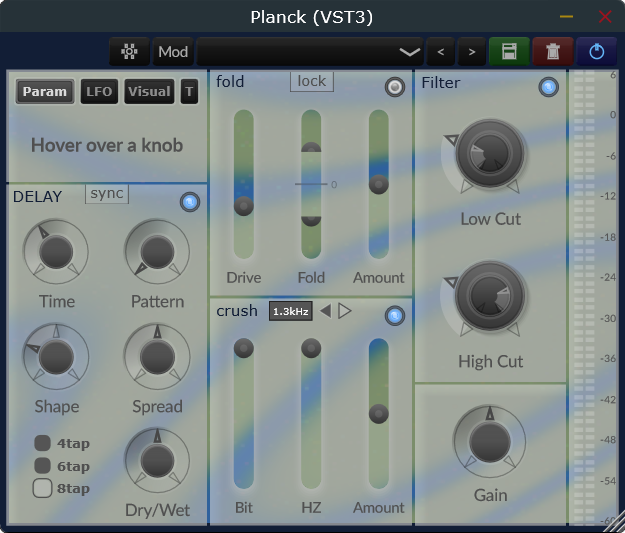
Task: Click the delay sync button
Action: [x=107, y=194]
